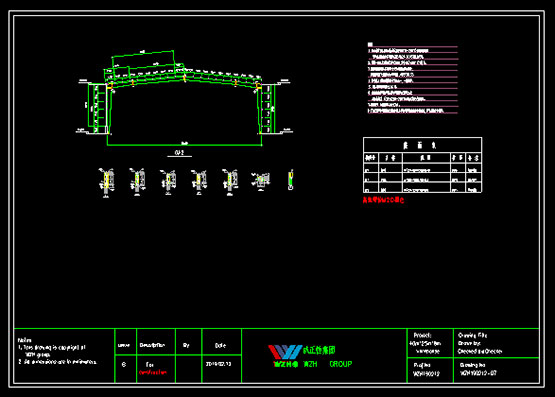555x397 pixels.
Task: Click the Description column header
Action: click(x=152, y=345)
